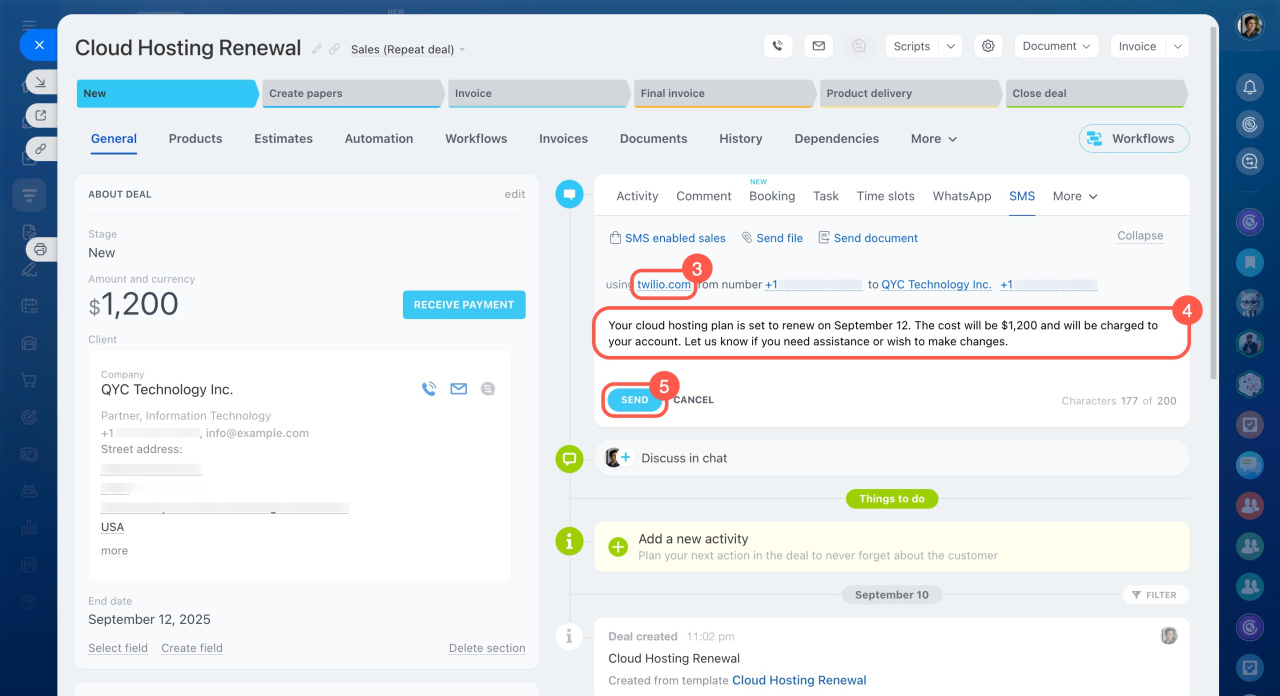1280x696 pixels.
Task: Open the user profile avatar at top right
Action: pos(1249,26)
